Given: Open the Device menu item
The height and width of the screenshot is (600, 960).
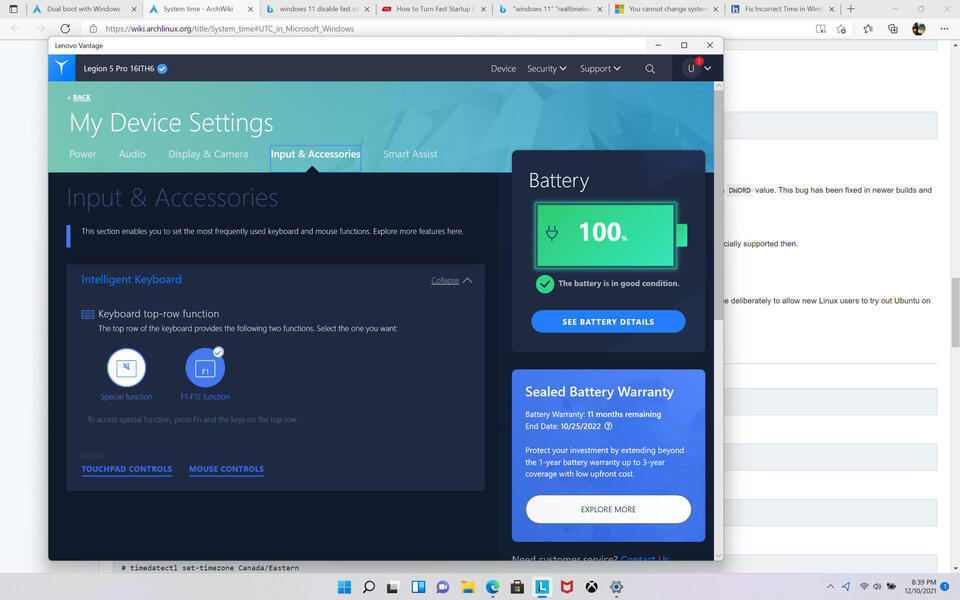Looking at the screenshot, I should pyautogui.click(x=503, y=69).
